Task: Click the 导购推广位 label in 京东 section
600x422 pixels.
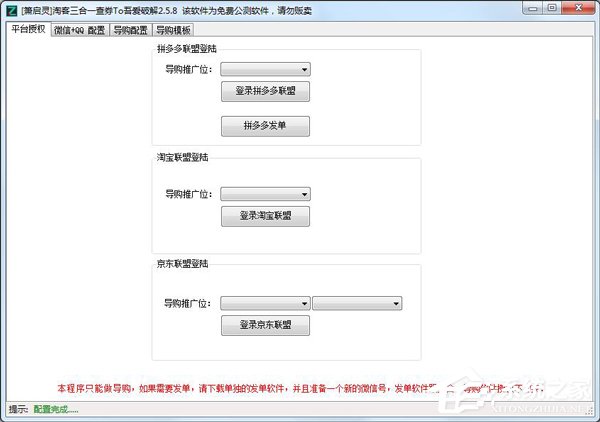Action: tap(188, 303)
